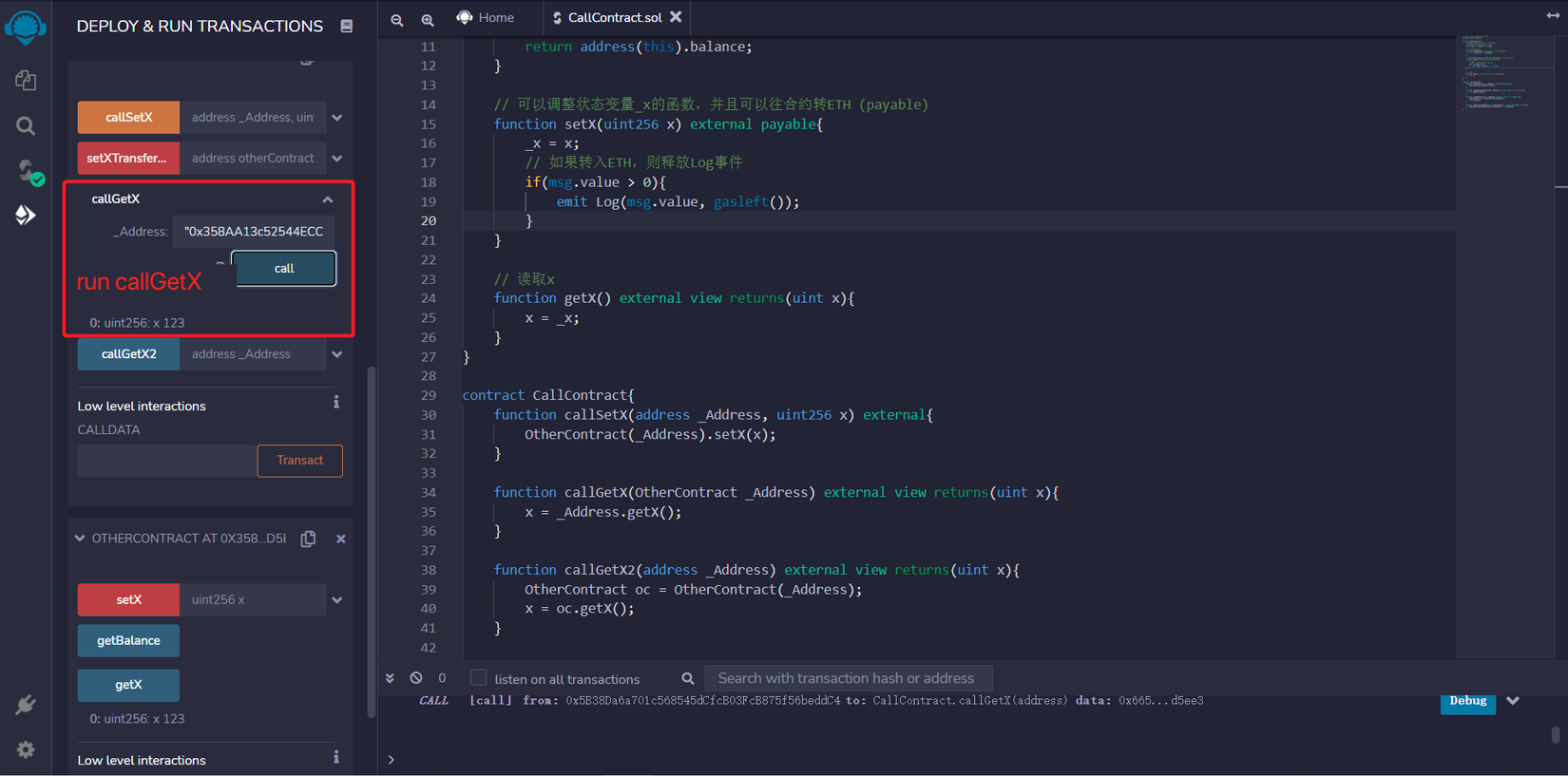Image resolution: width=1568 pixels, height=776 pixels.
Task: Click the Debug button in terminal
Action: (x=1467, y=701)
